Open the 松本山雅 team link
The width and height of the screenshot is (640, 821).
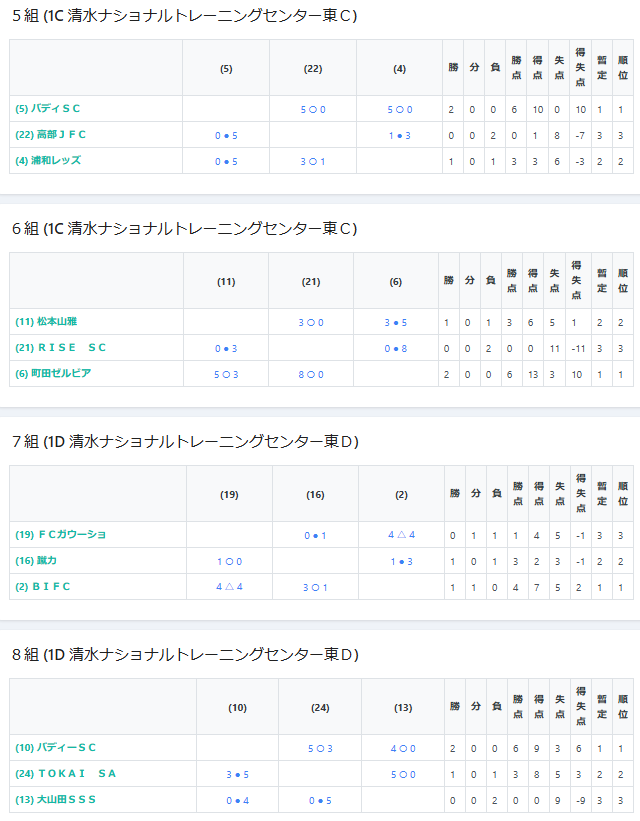tap(46, 321)
